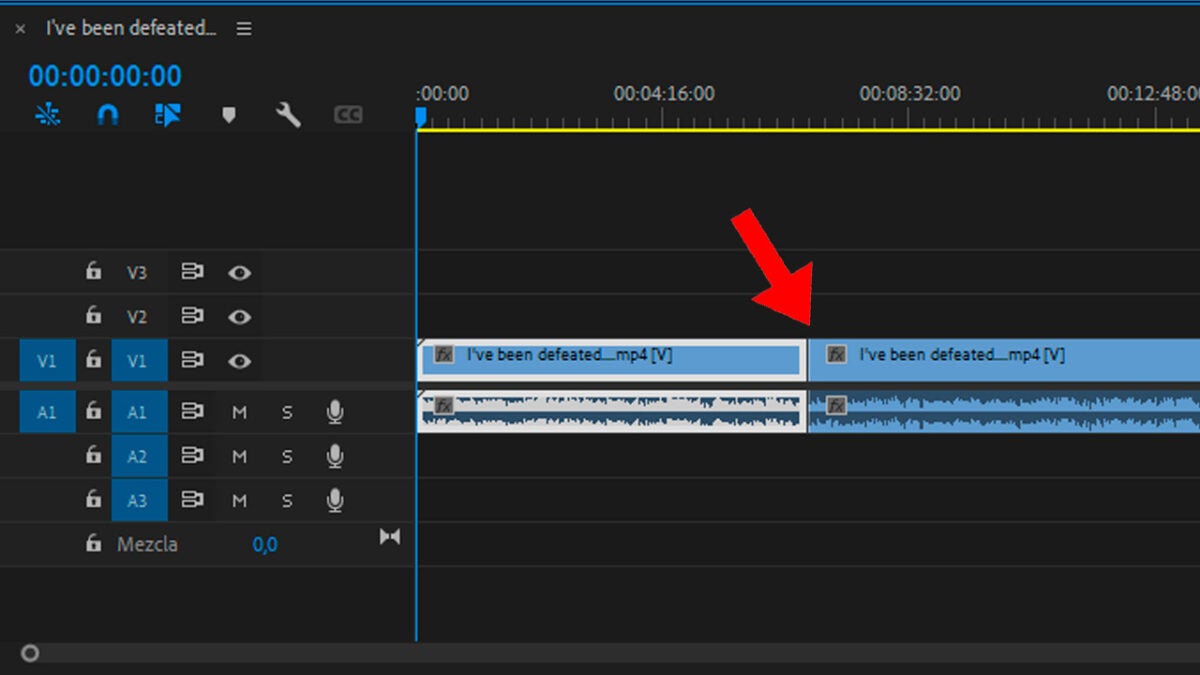This screenshot has width=1200, height=675.
Task: Click the timeline zoom scrollbar handle
Action: click(x=30, y=653)
